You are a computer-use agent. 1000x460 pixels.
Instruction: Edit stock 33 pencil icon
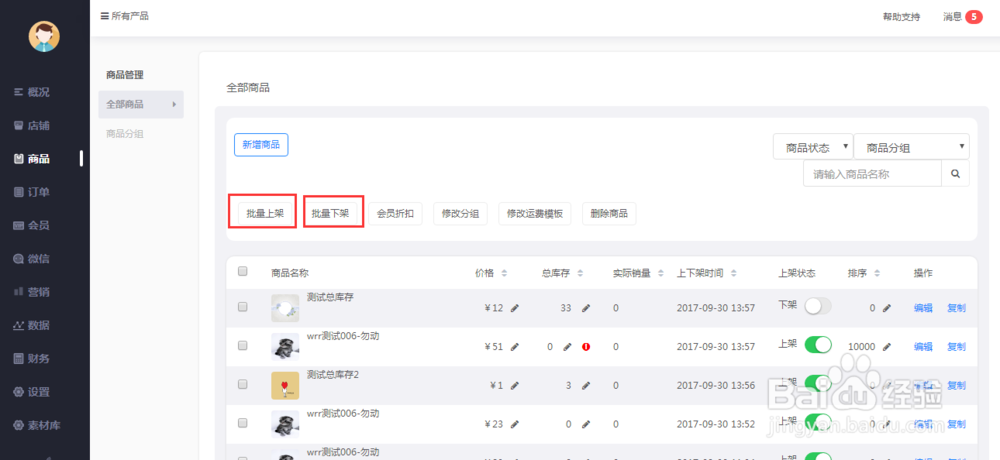pyautogui.click(x=586, y=308)
